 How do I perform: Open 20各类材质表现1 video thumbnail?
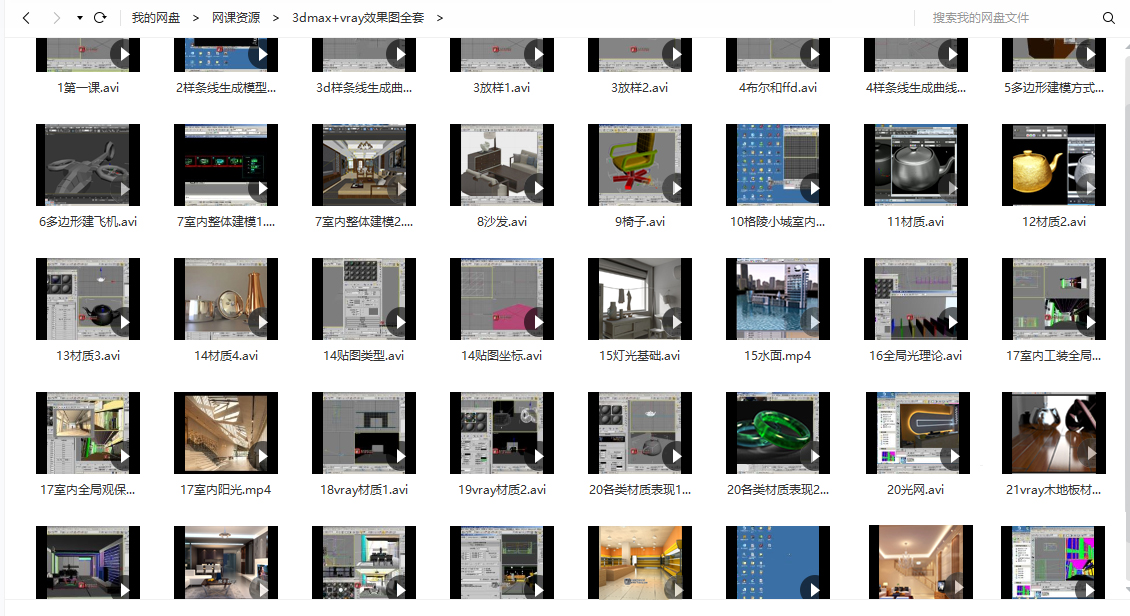640,433
